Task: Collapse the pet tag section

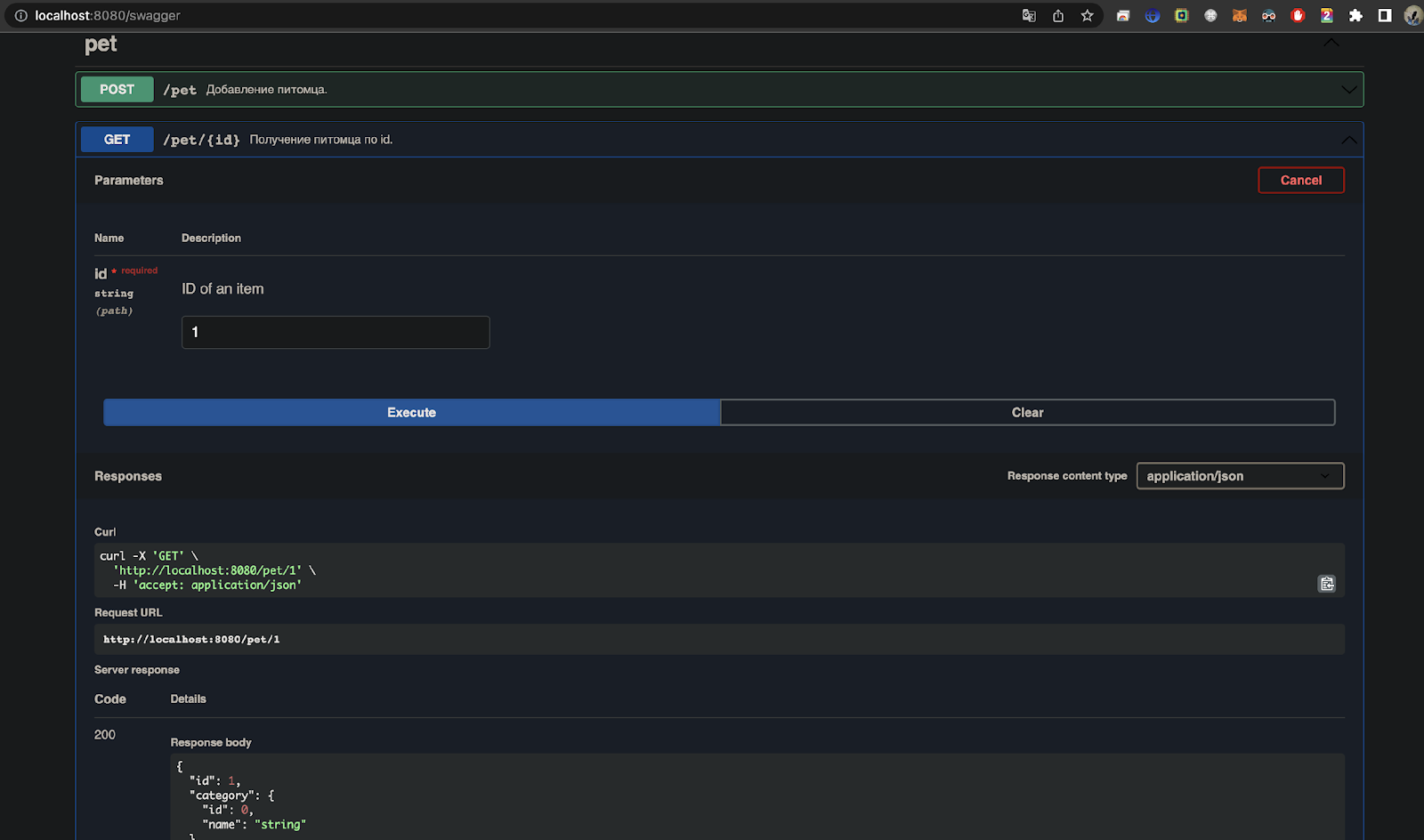Action: pos(1331,43)
